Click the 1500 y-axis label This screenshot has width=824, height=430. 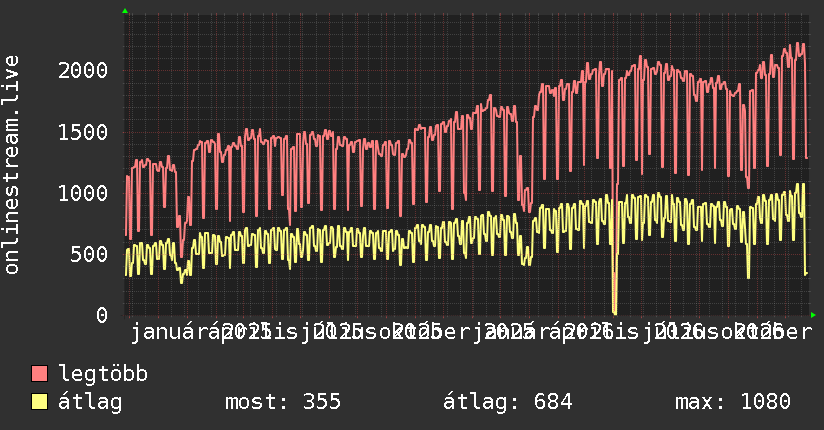click(83, 132)
